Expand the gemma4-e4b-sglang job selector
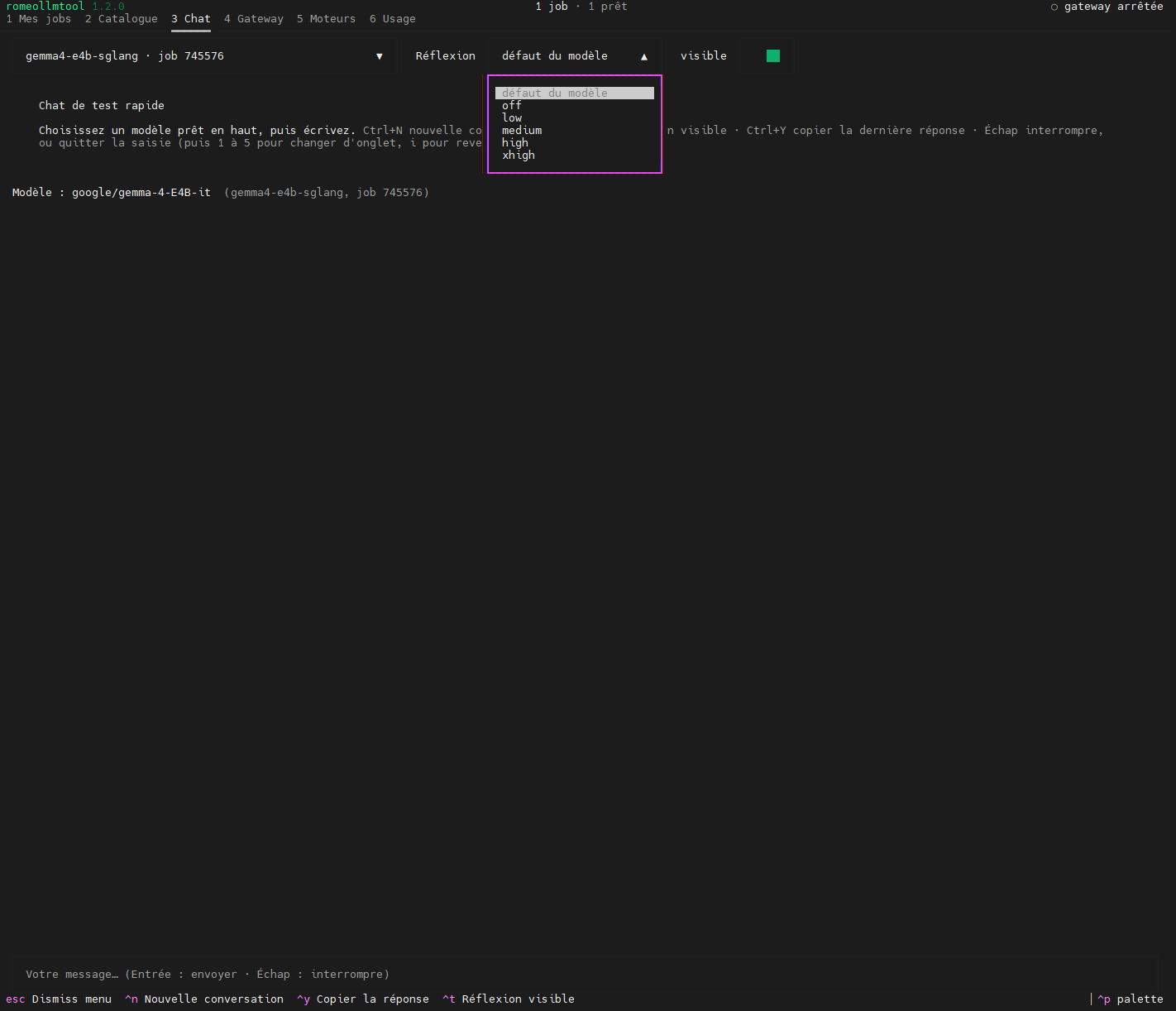The image size is (1176, 1011). point(204,56)
